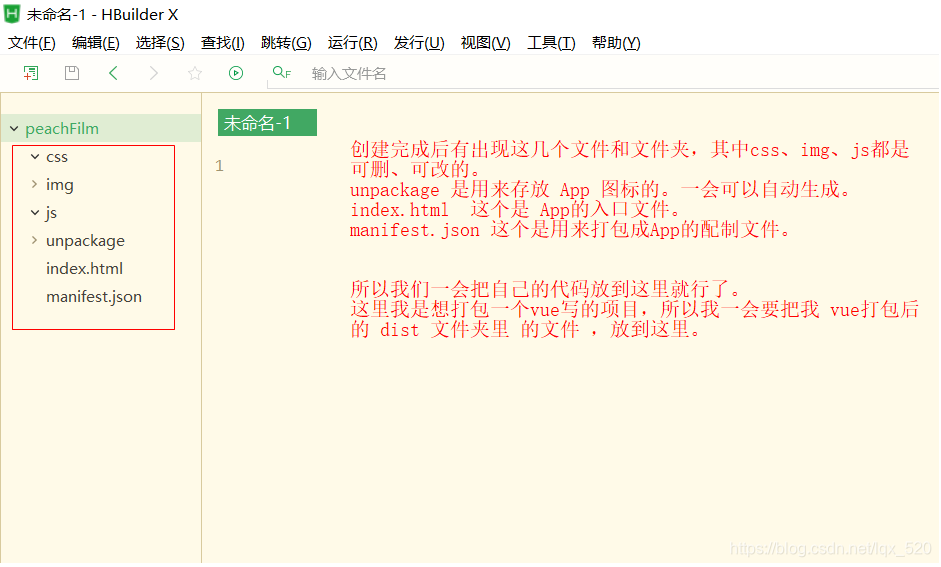Open the 运行(R) menu
Image resolution: width=941 pixels, height=567 pixels.
pyautogui.click(x=352, y=43)
